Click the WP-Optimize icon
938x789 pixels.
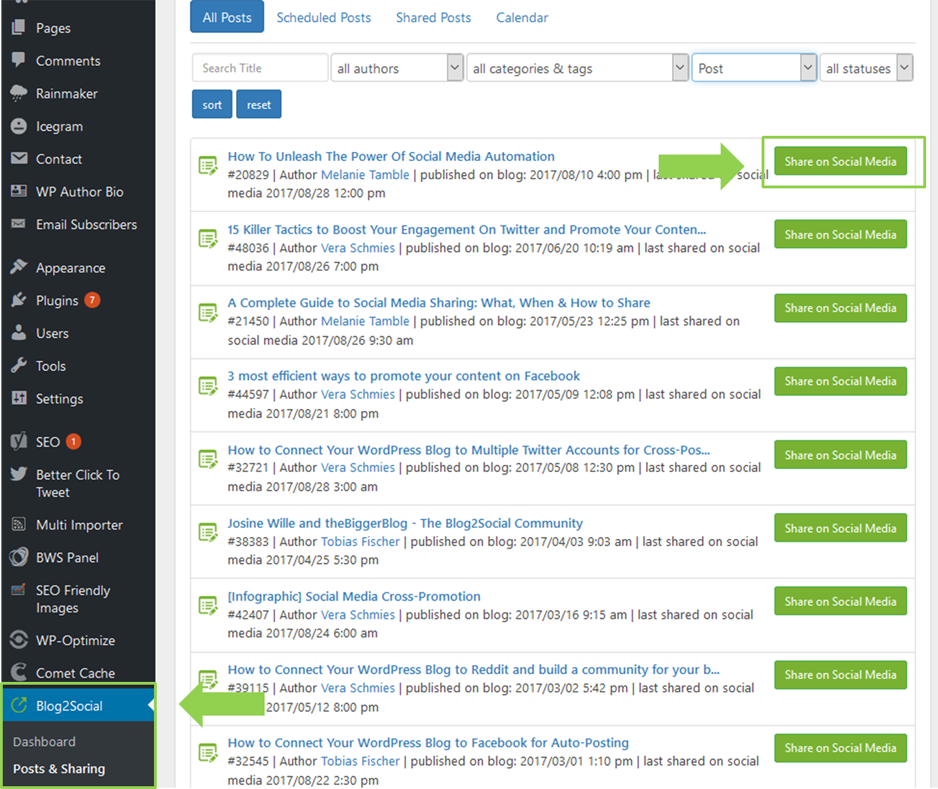(x=19, y=639)
